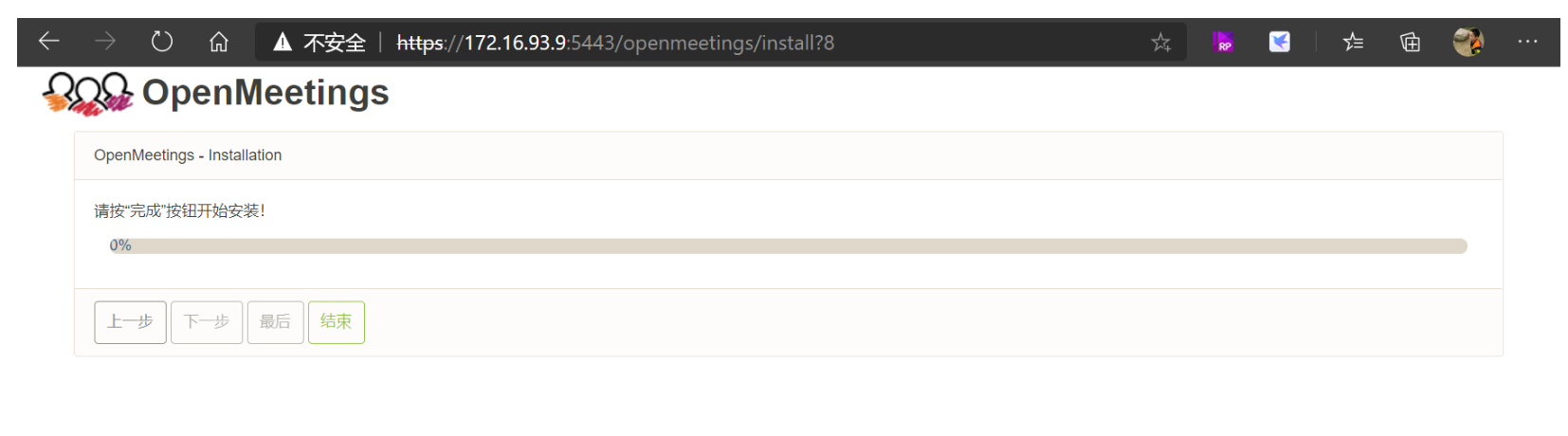
Task: Click the OpenMeetings logo image
Action: tap(87, 93)
